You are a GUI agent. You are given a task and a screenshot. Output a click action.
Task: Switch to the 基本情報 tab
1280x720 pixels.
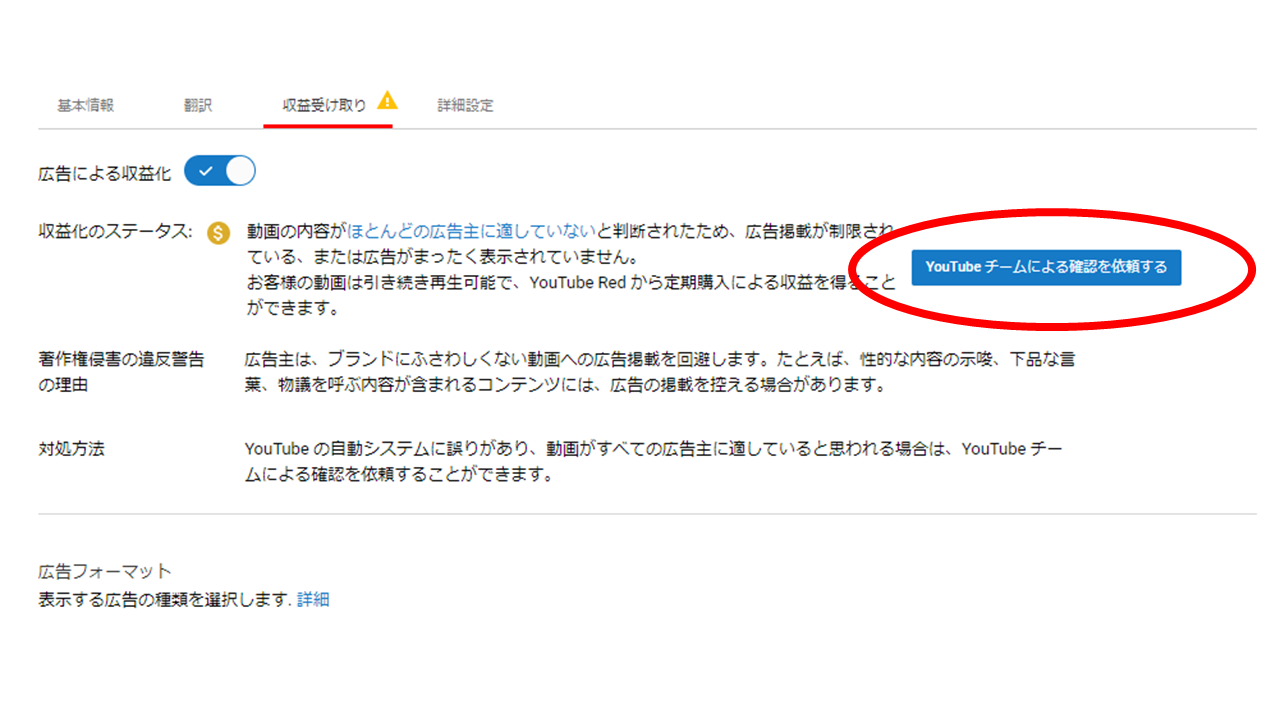click(88, 103)
